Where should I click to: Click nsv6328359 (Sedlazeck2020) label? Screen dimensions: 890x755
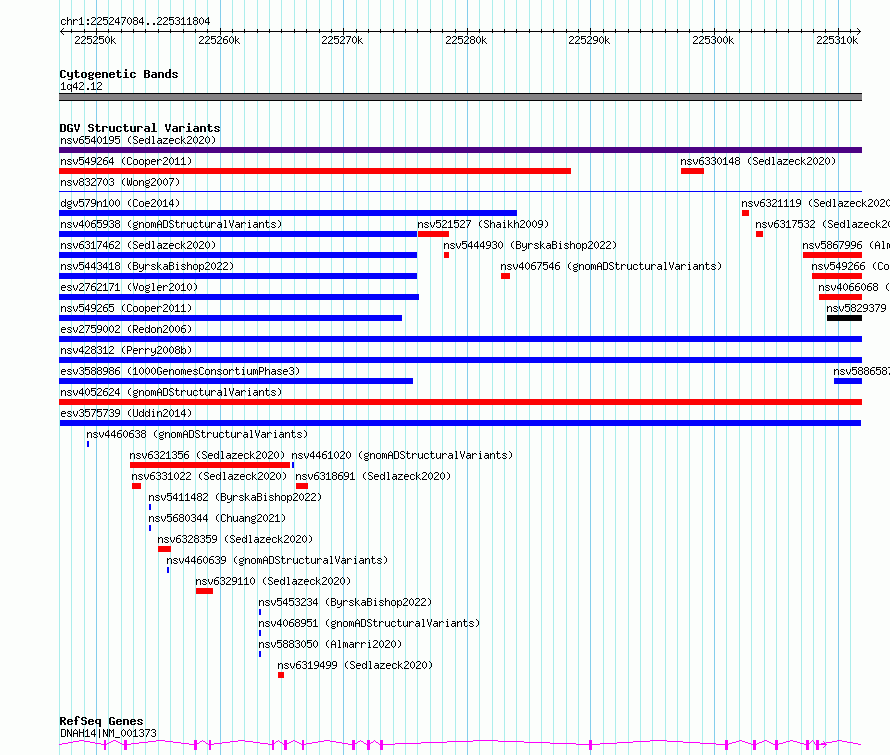click(x=235, y=539)
